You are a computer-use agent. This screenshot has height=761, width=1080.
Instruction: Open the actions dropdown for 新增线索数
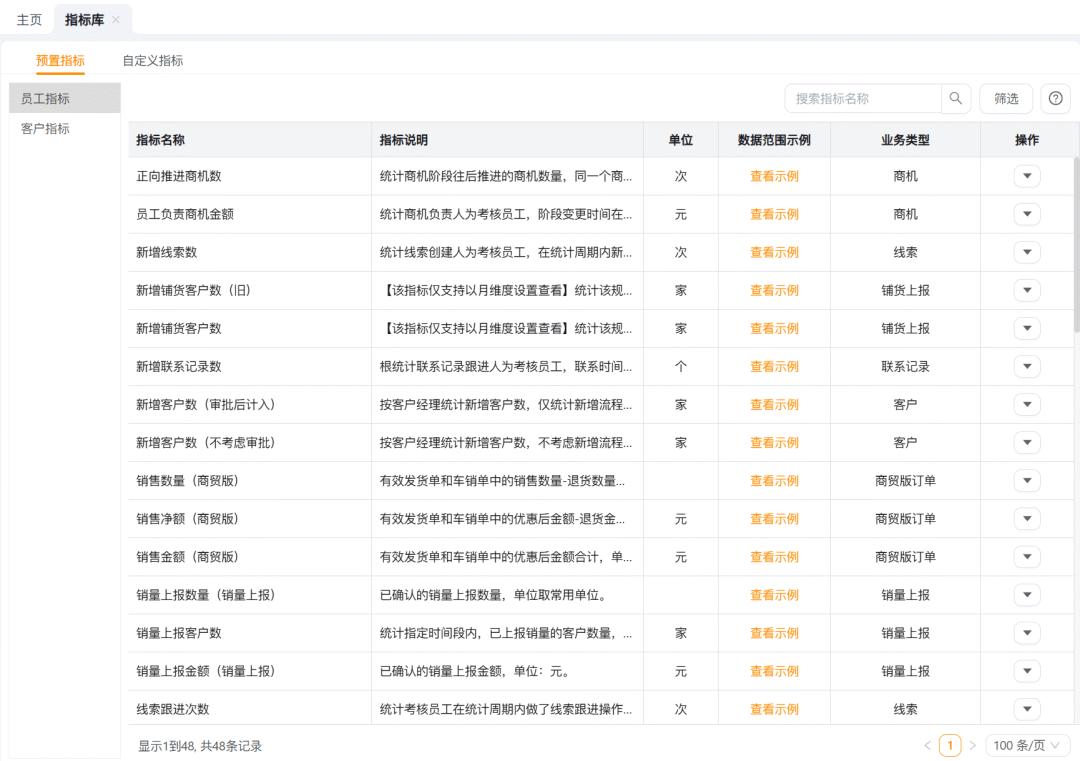coord(1027,252)
